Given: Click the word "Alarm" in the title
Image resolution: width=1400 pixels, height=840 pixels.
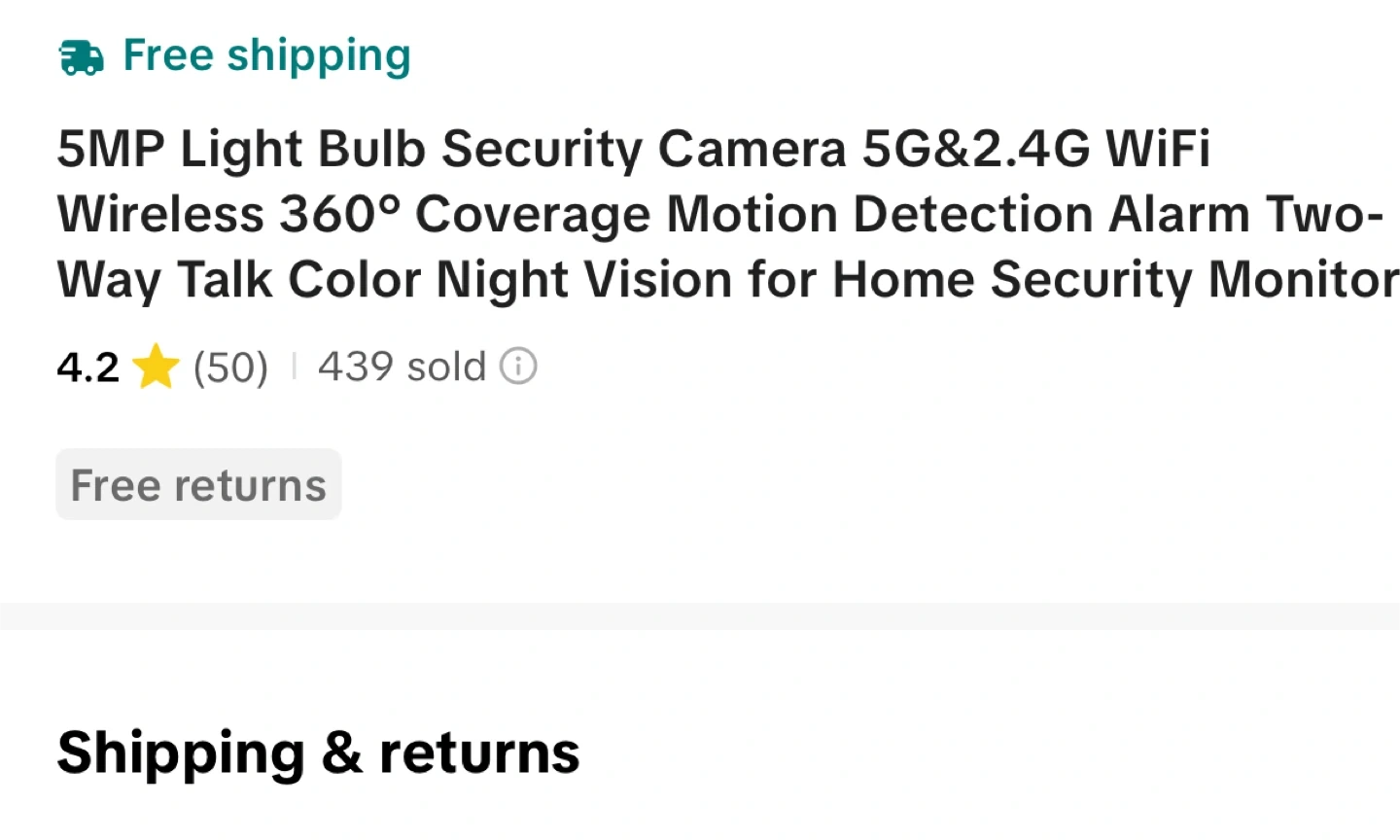Looking at the screenshot, I should tap(1178, 214).
